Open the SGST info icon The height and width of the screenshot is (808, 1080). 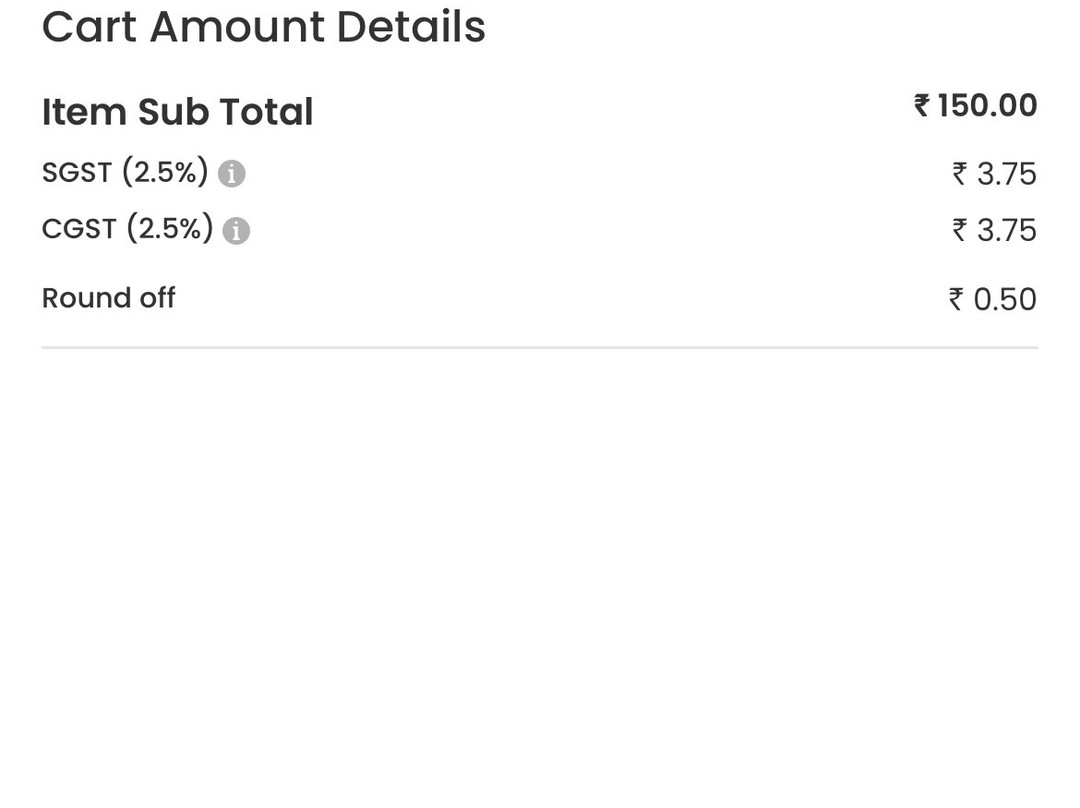[x=231, y=174]
